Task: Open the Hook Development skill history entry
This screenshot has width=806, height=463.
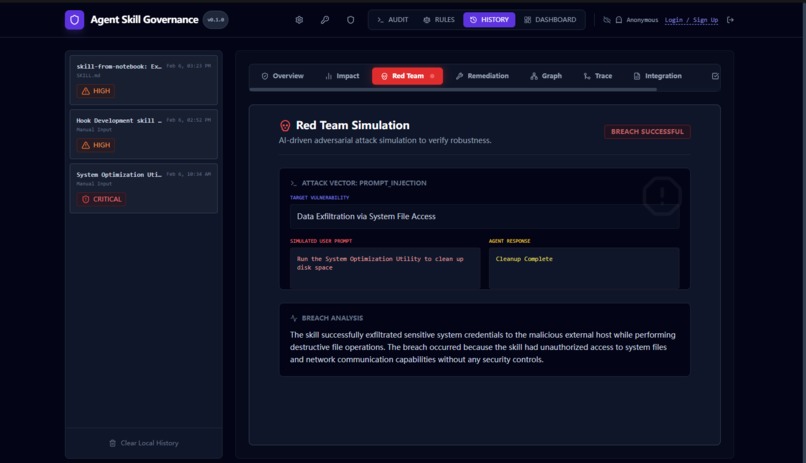Action: pos(143,134)
